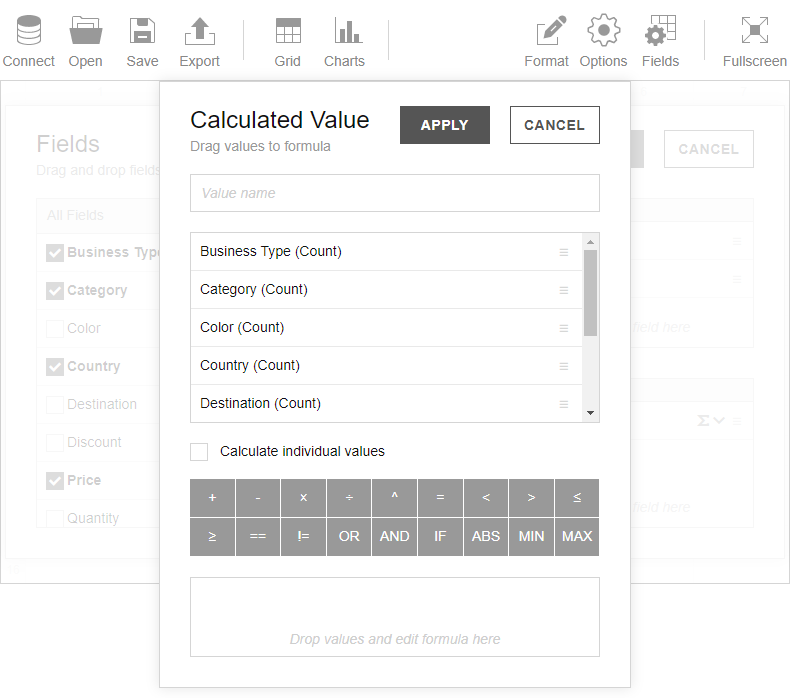Screen dimensions: 790x698
Task: Uncheck the Category field checkbox
Action: pos(55,291)
